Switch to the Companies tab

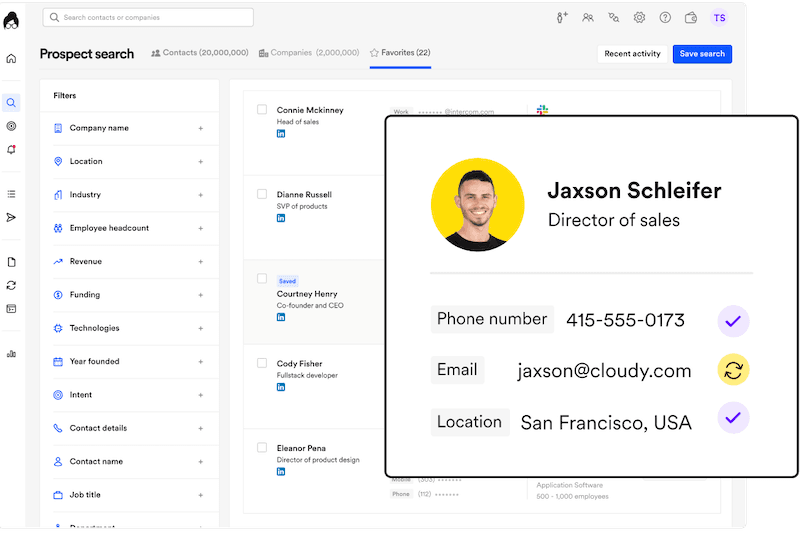[308, 52]
